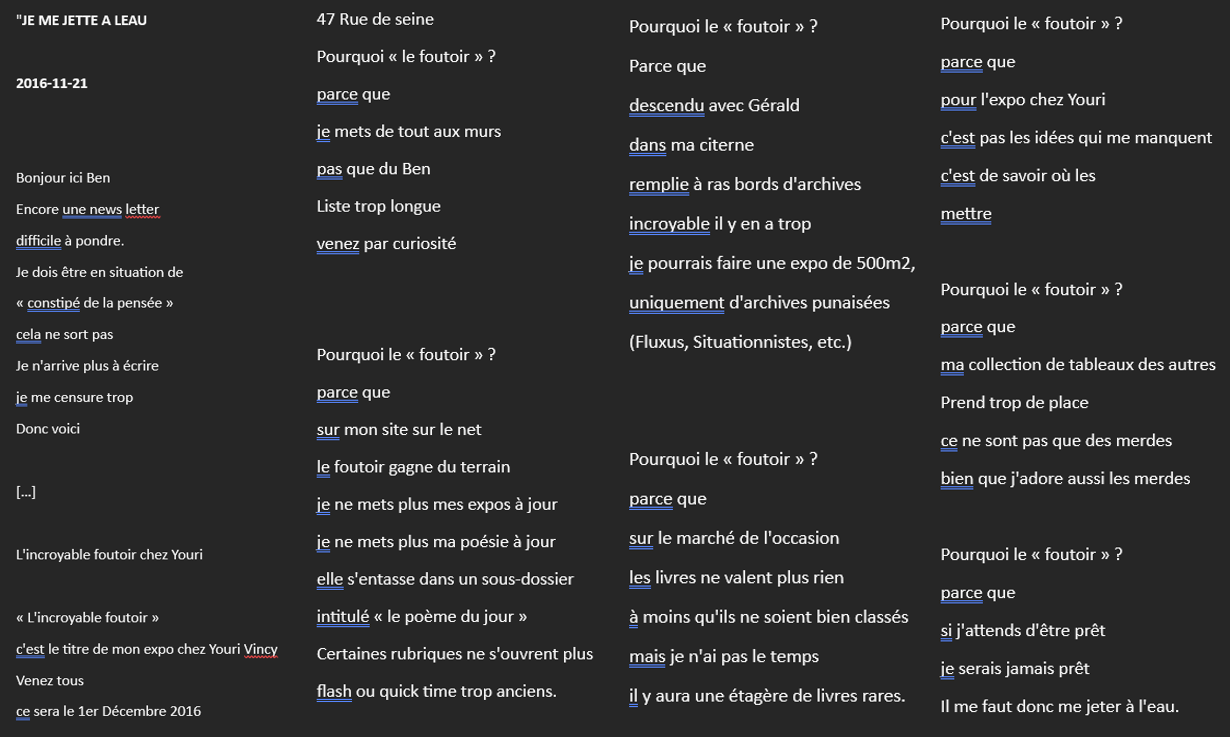Image resolution: width=1230 pixels, height=737 pixels.
Task: Click the underlined word 'mais' in third column
Action: click(647, 657)
